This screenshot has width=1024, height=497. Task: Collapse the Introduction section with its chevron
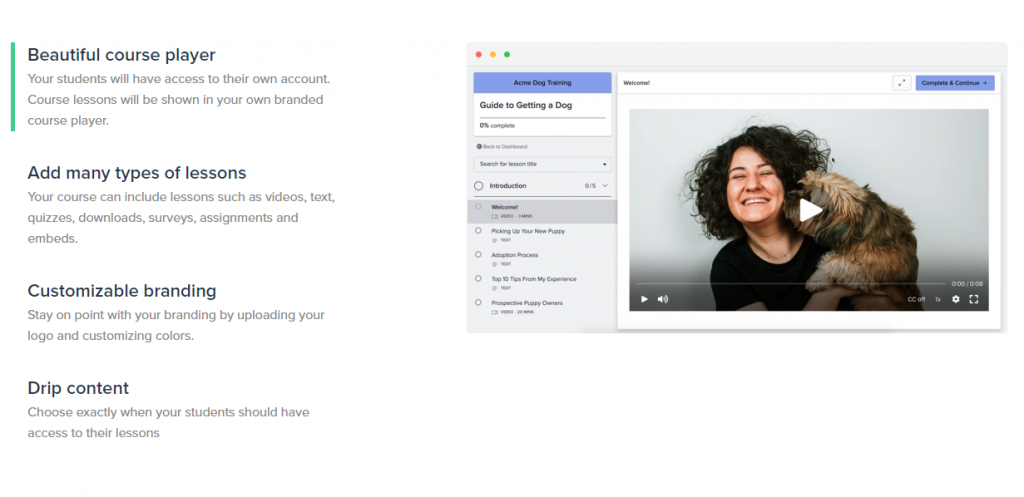[605, 186]
